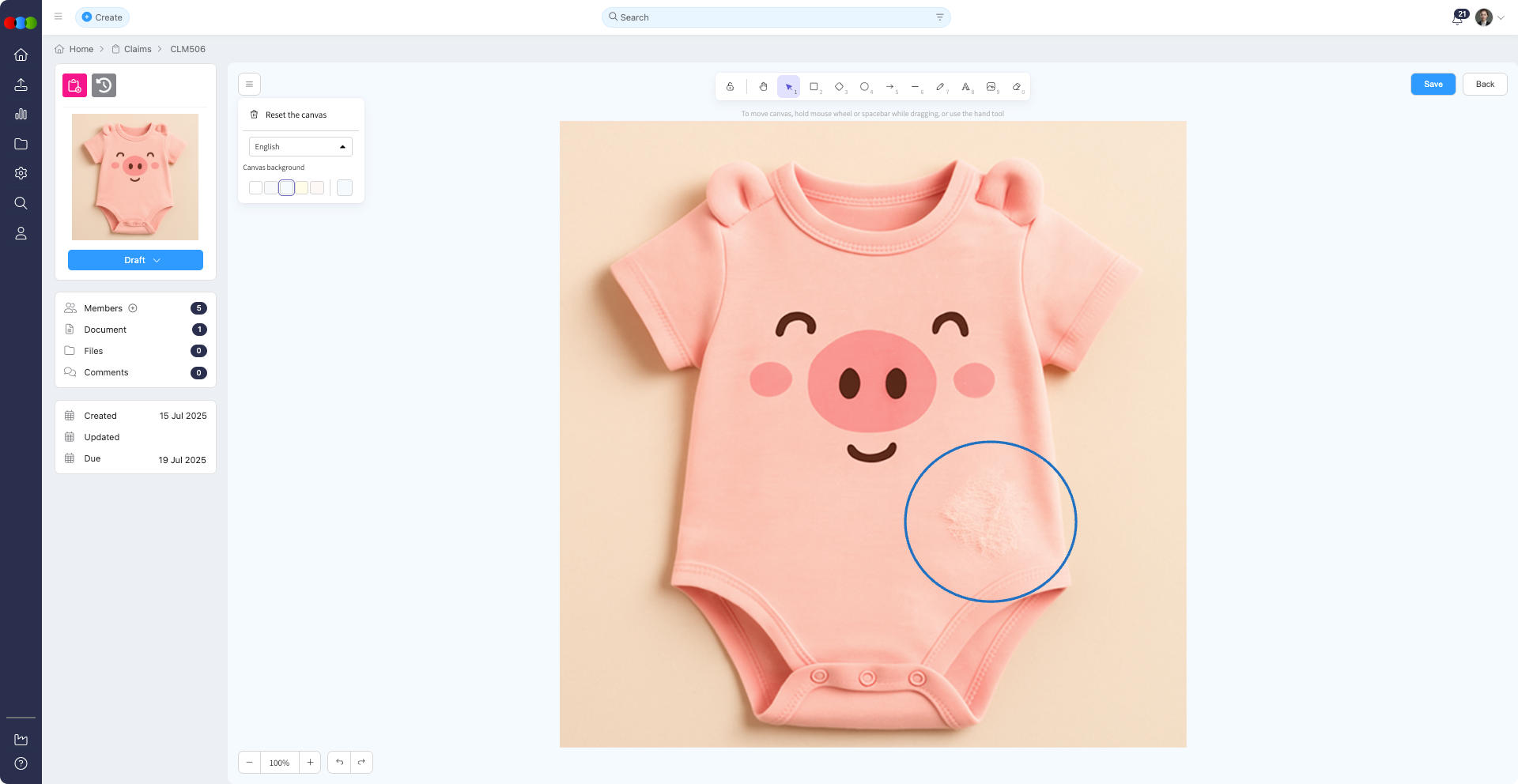Screen dimensions: 1518x784
Task: Pick the Diamond shape tool
Action: pyautogui.click(x=839, y=87)
